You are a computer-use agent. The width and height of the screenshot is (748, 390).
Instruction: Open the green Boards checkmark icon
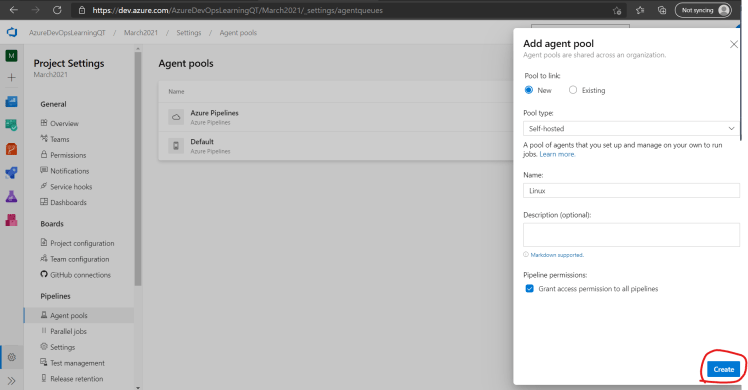click(11, 125)
